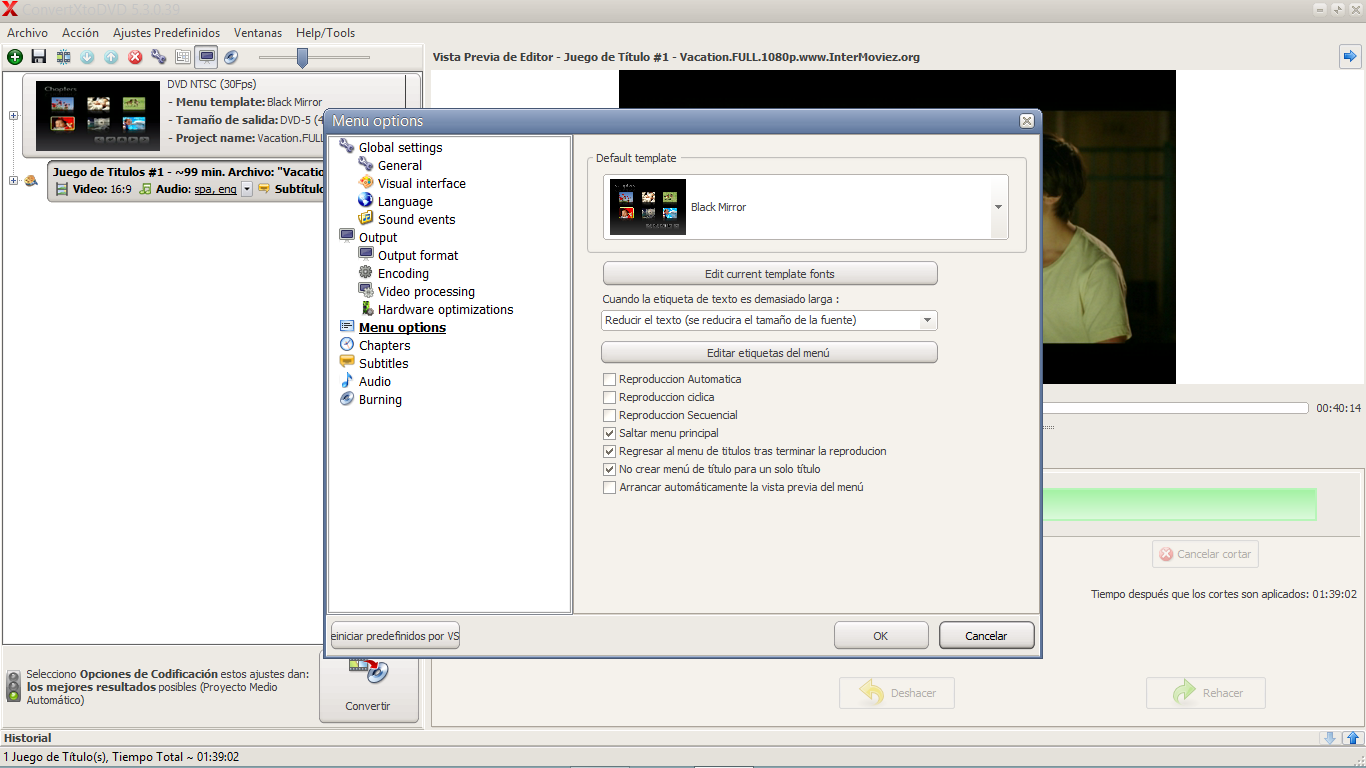1366x768 pixels.
Task: Click the green add file icon
Action: pos(15,57)
